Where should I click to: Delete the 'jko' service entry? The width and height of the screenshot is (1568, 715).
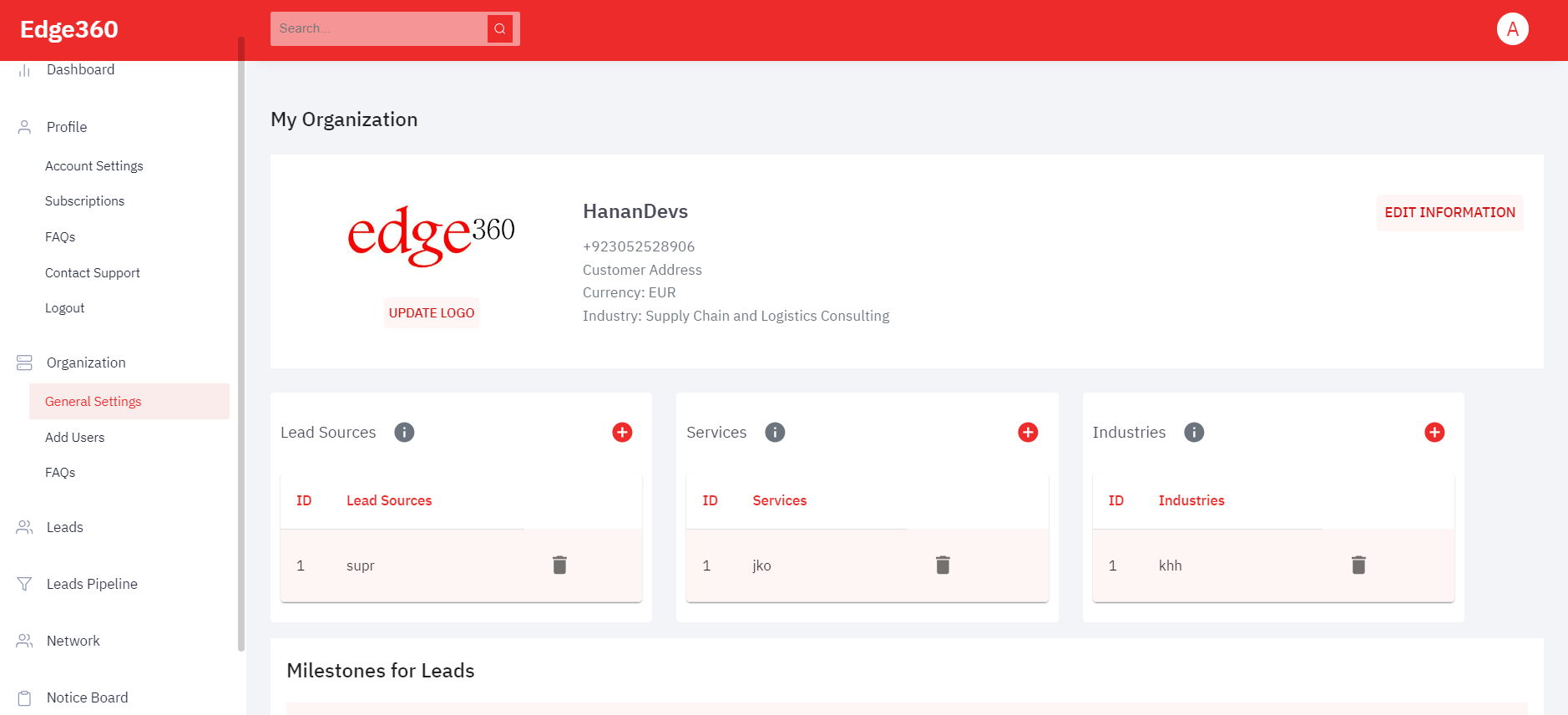point(943,565)
